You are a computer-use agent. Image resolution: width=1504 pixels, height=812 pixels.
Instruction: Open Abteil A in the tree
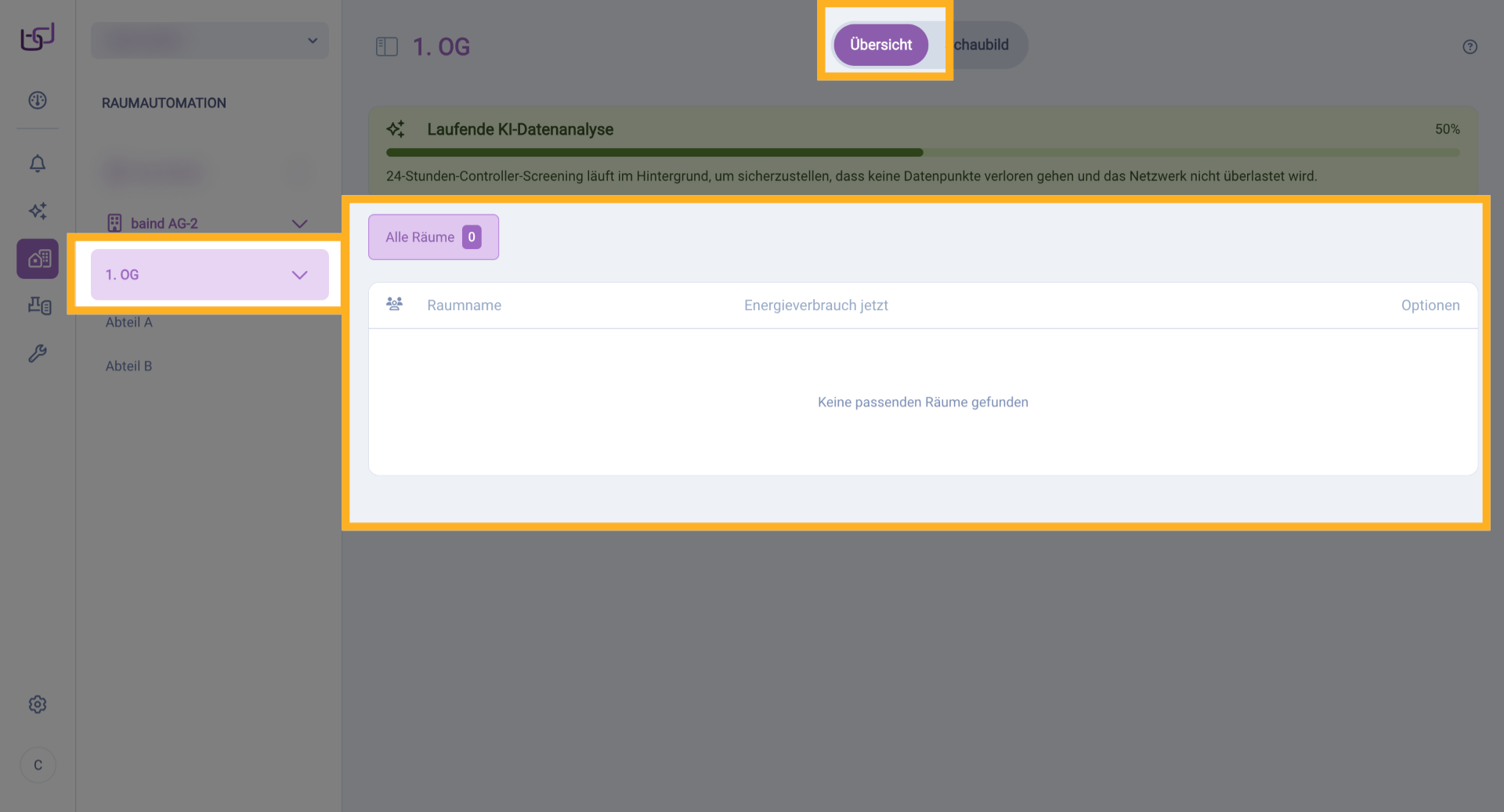pyautogui.click(x=129, y=323)
